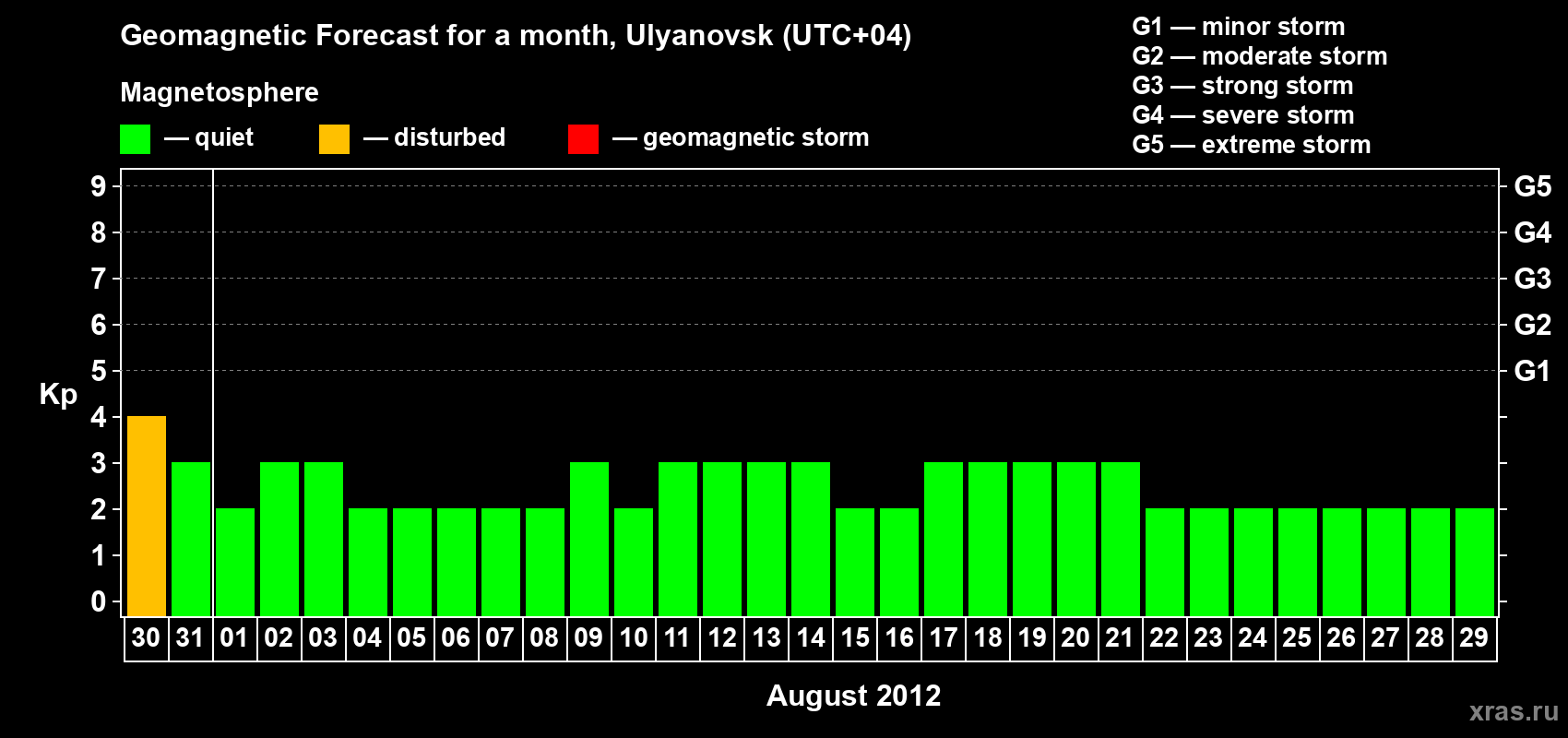Click the Kp axis label
Image resolution: width=1568 pixels, height=738 pixels.
coord(58,395)
